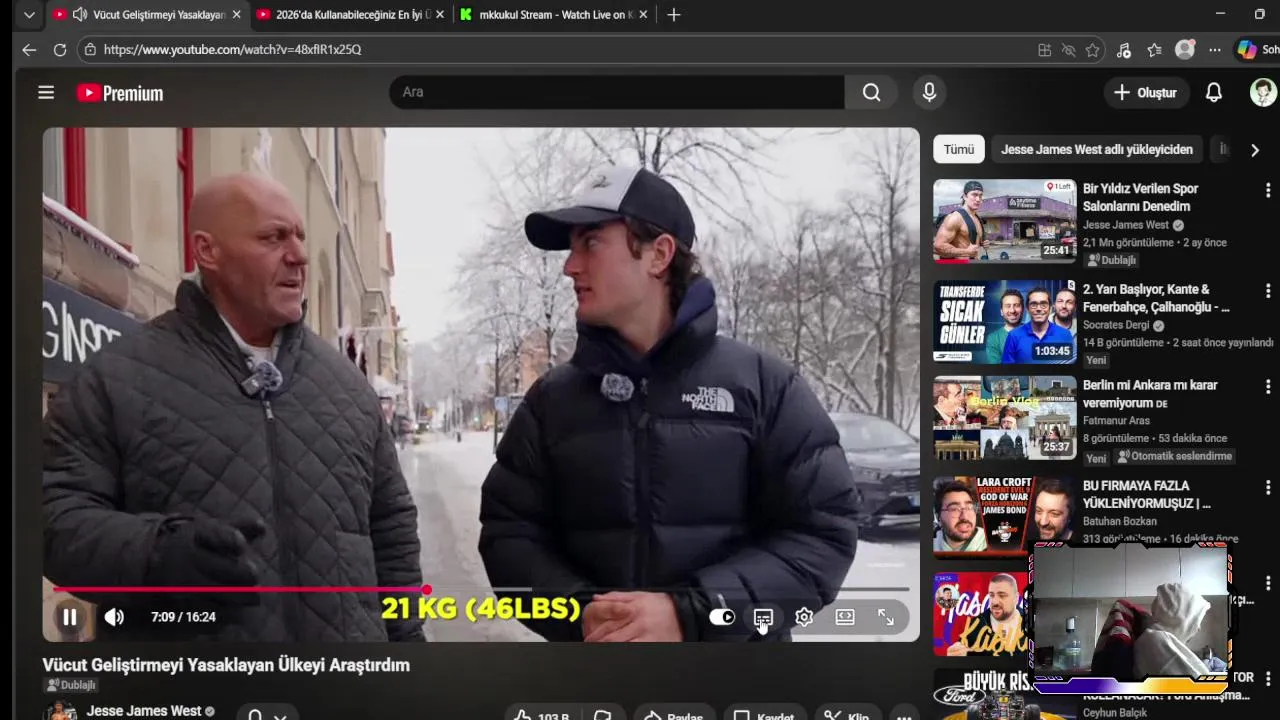The width and height of the screenshot is (1280, 720).
Task: Open the notification bell subscription dropdown
Action: point(267,714)
